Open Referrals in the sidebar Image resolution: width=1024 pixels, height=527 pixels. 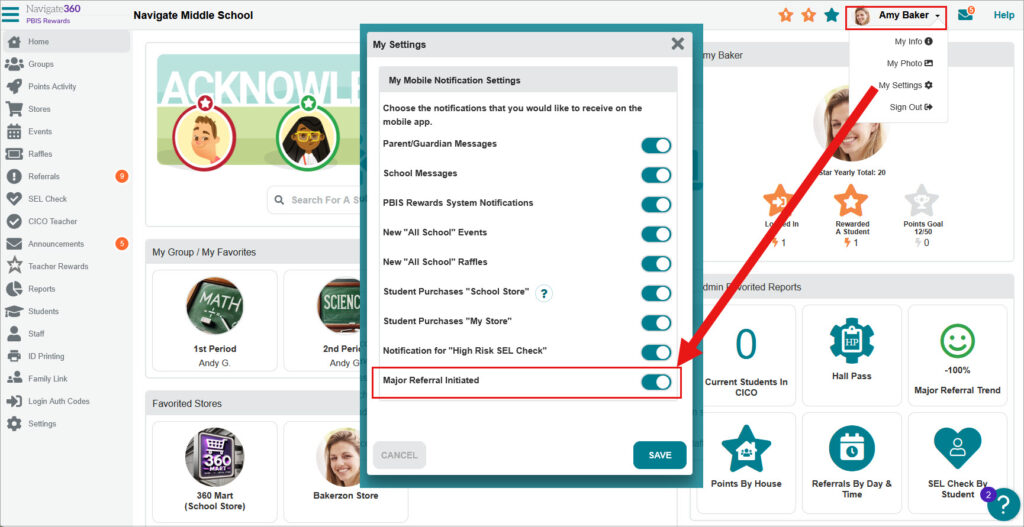point(44,176)
